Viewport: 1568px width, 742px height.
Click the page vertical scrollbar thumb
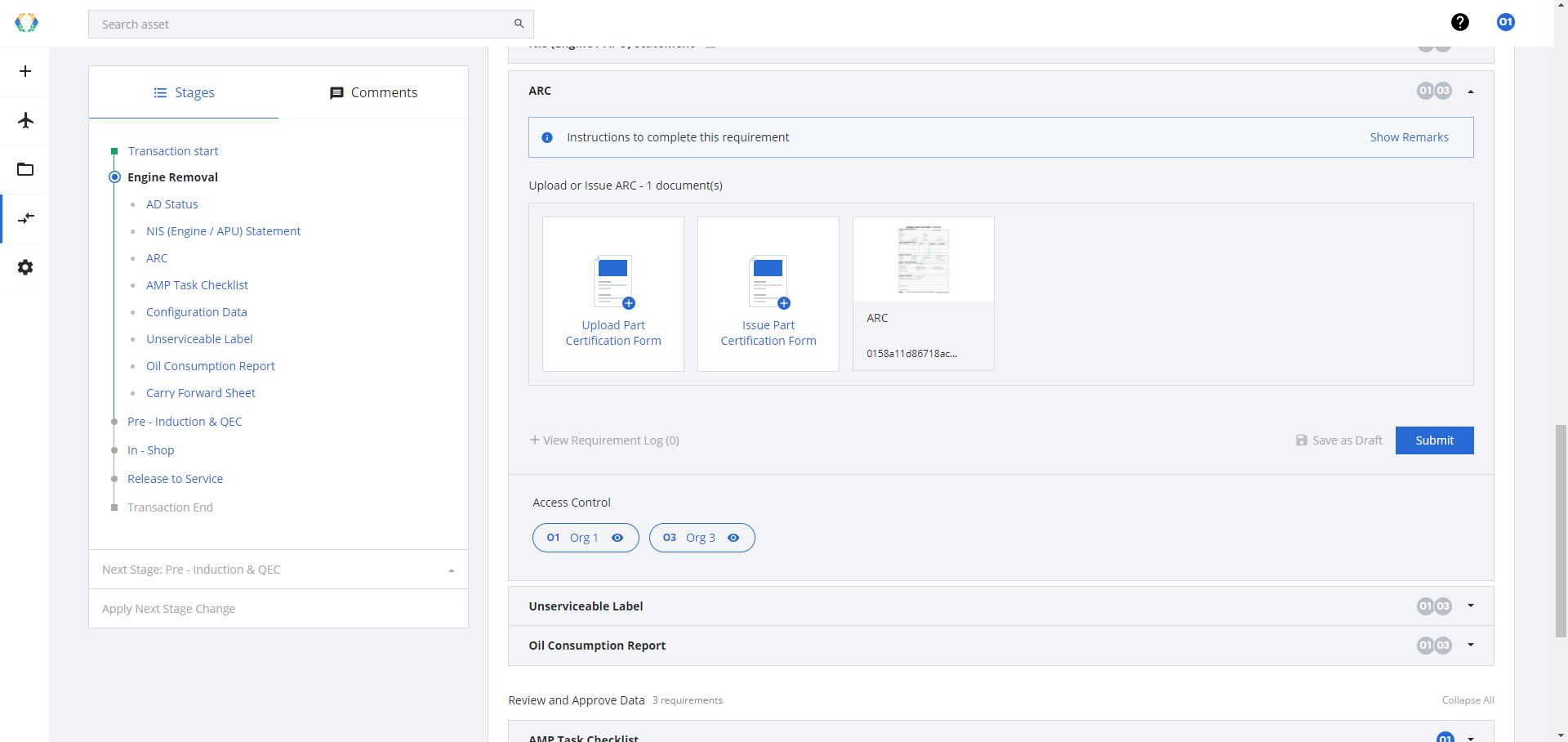click(x=1561, y=530)
